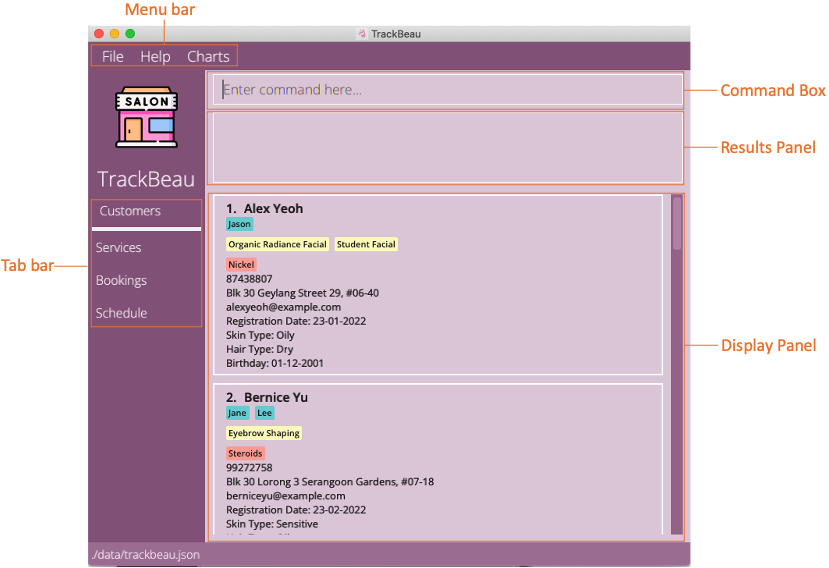Click address Blk 30 Lorong 3 Serangoon Gardens
Screen dimensions: 829x568
[330, 482]
